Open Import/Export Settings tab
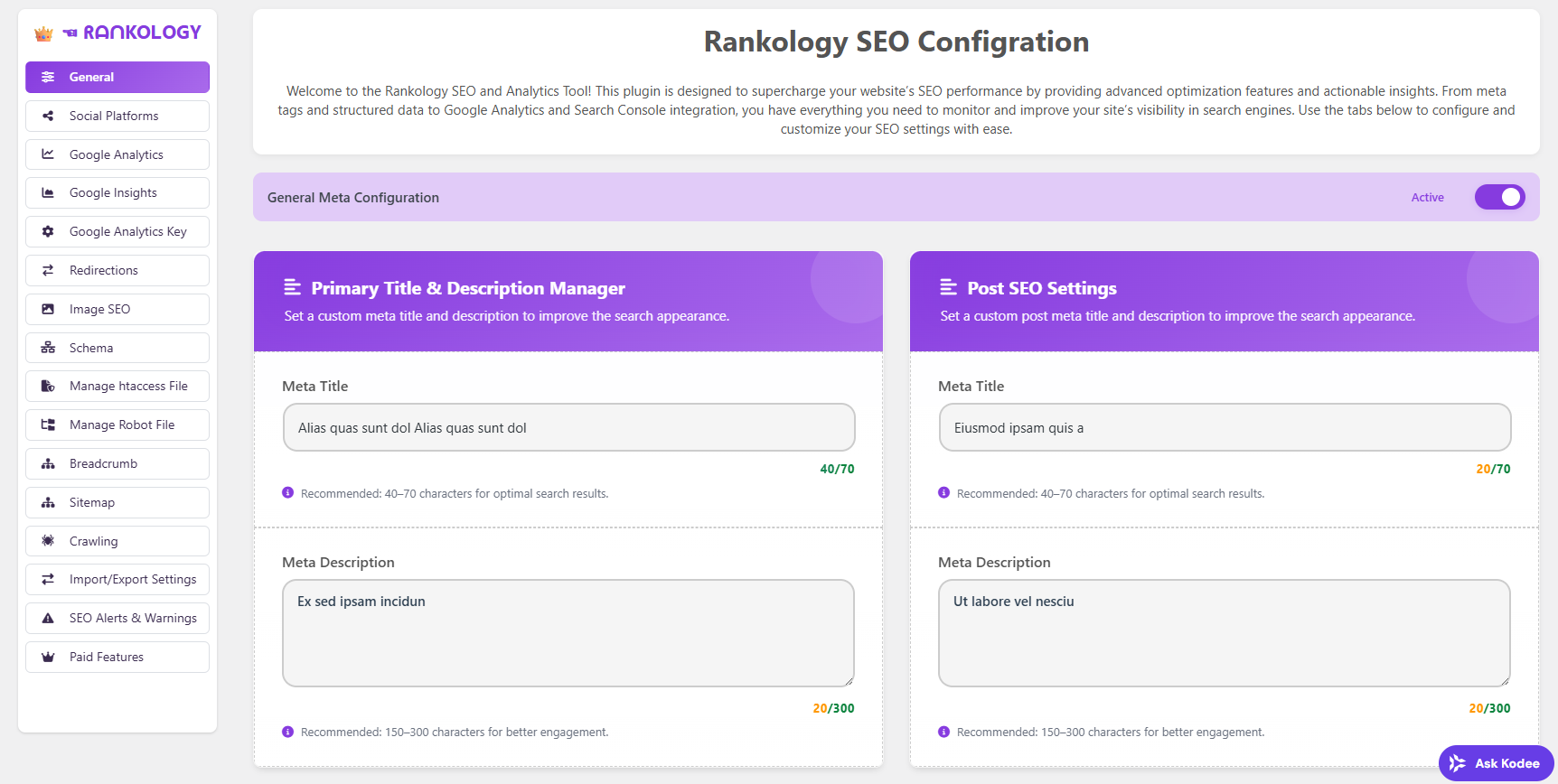The image size is (1558, 784). [117, 579]
